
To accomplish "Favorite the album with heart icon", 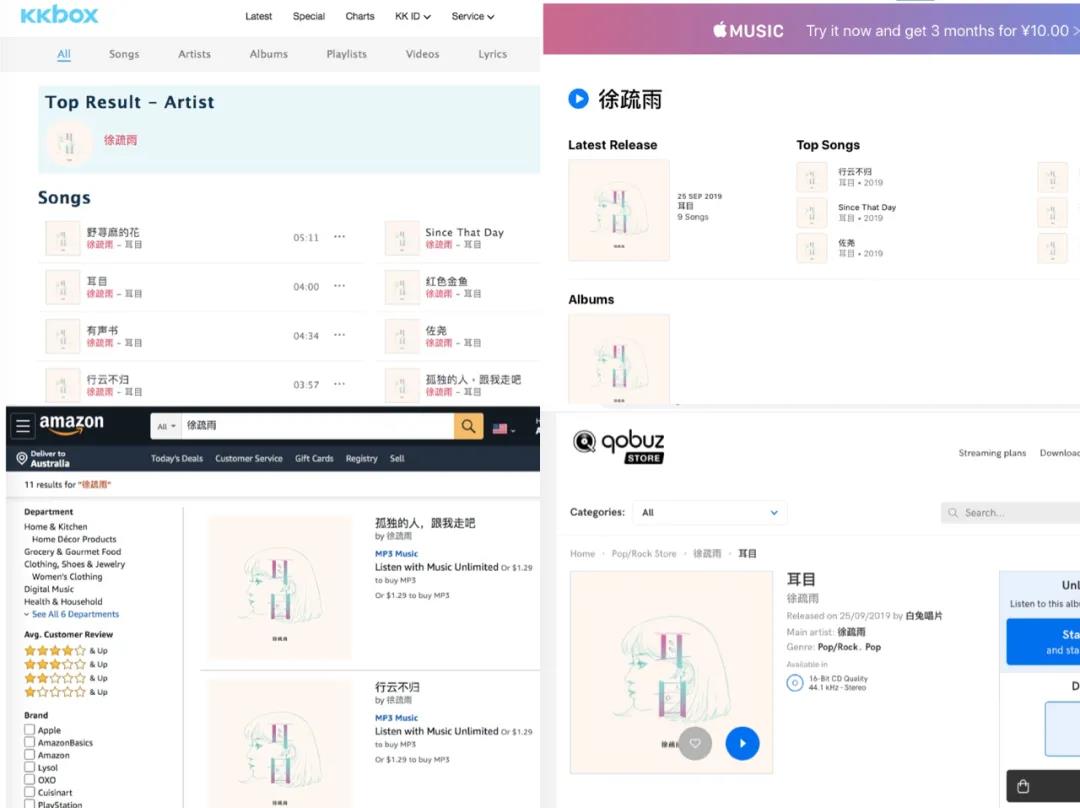I will point(695,743).
